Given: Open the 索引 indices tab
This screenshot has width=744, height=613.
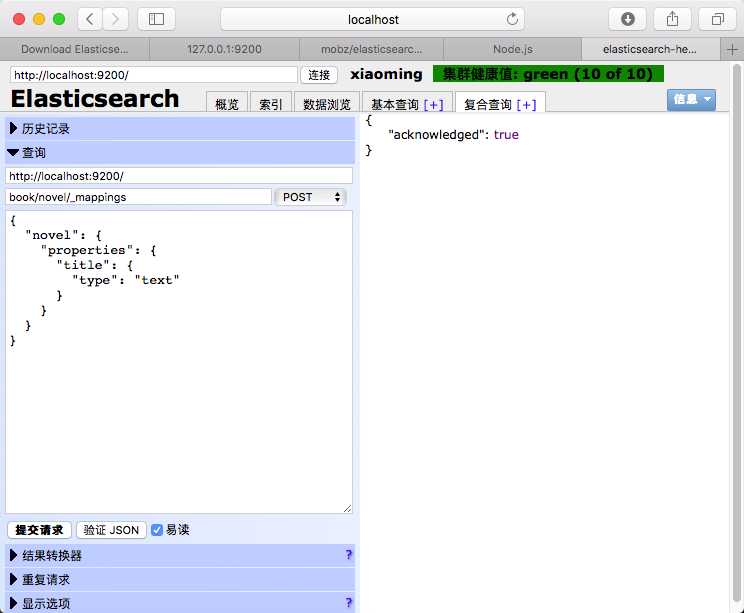Looking at the screenshot, I should pos(270,103).
